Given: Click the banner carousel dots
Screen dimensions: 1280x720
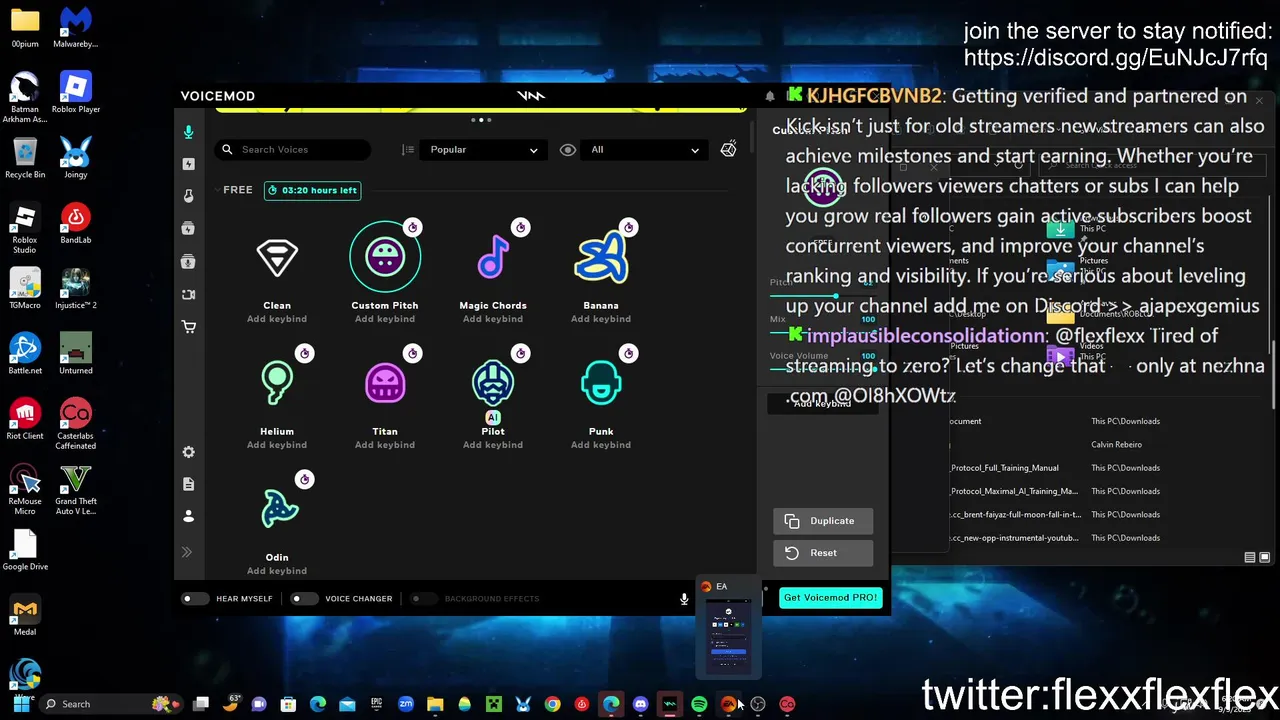Looking at the screenshot, I should (481, 120).
